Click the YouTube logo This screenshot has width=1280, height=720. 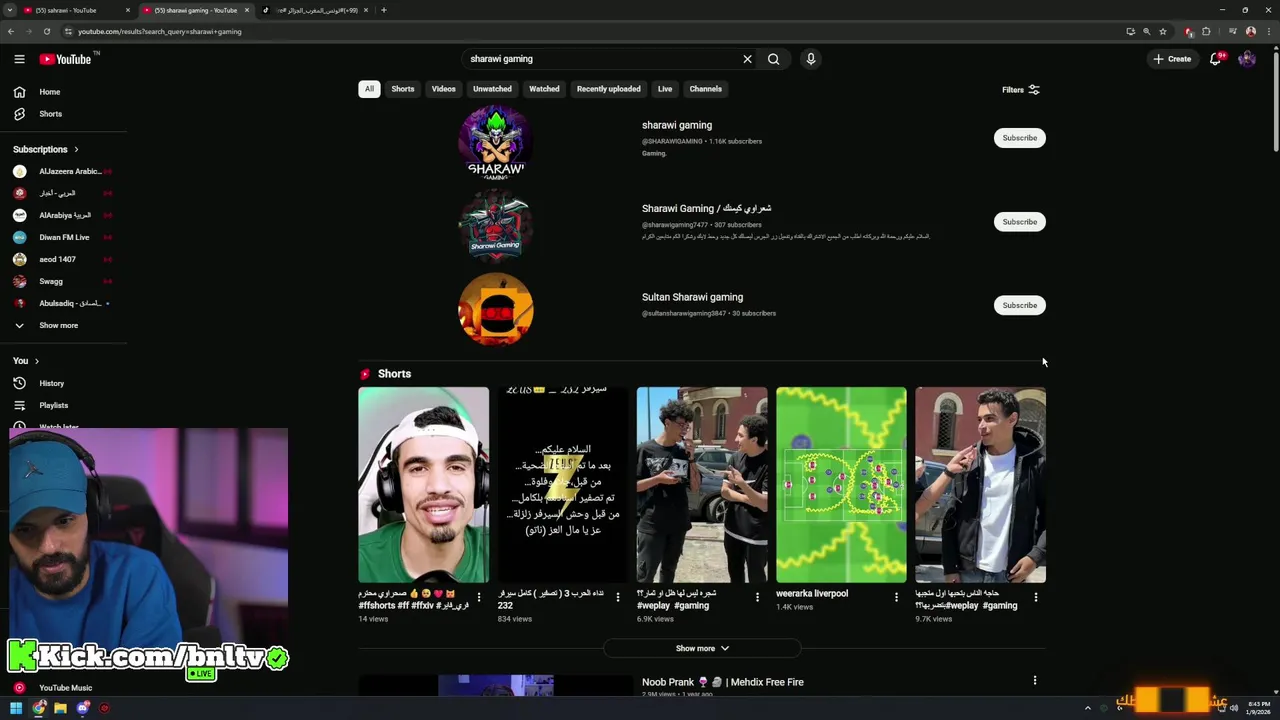[65, 59]
